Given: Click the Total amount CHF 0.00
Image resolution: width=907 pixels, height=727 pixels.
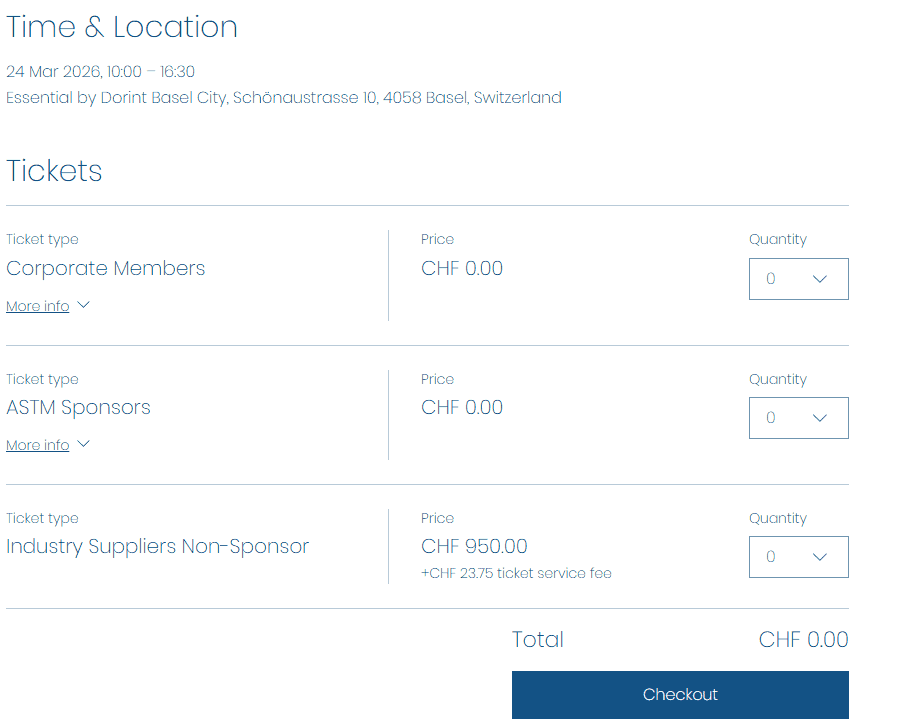Looking at the screenshot, I should click(x=803, y=640).
